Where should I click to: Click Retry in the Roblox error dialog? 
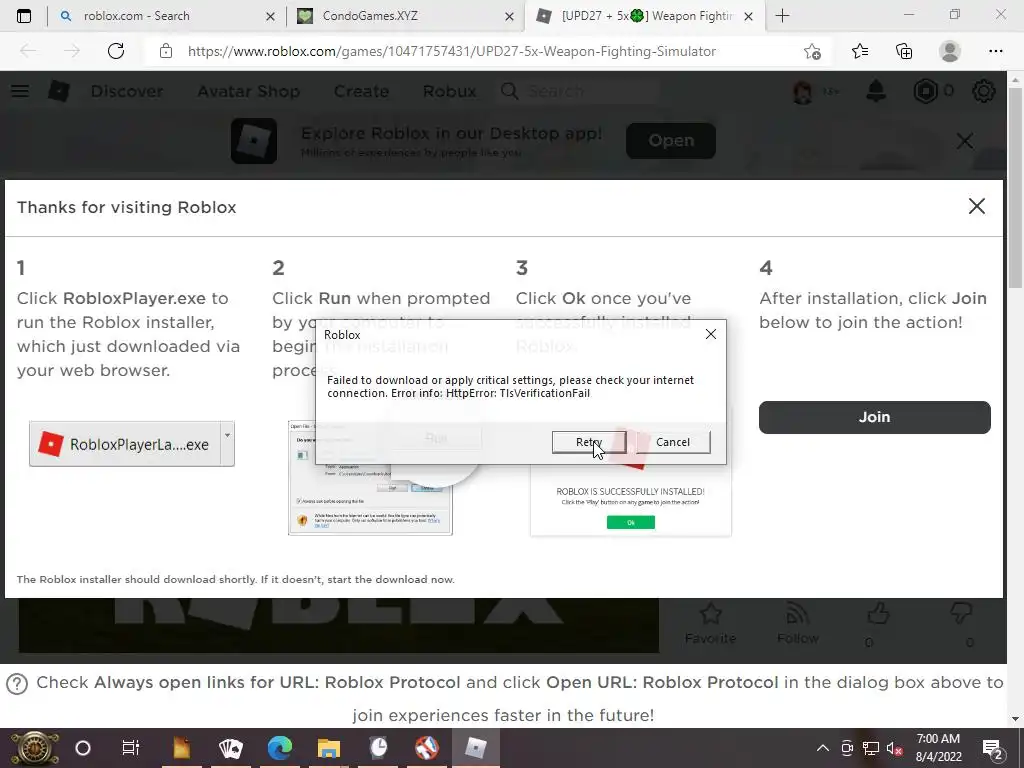(588, 442)
